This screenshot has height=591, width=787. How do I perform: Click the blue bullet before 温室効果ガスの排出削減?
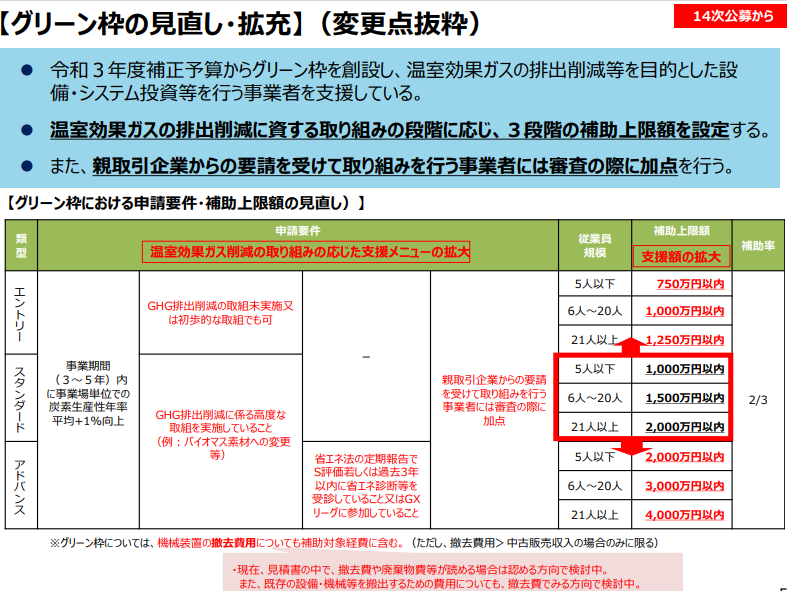click(28, 131)
